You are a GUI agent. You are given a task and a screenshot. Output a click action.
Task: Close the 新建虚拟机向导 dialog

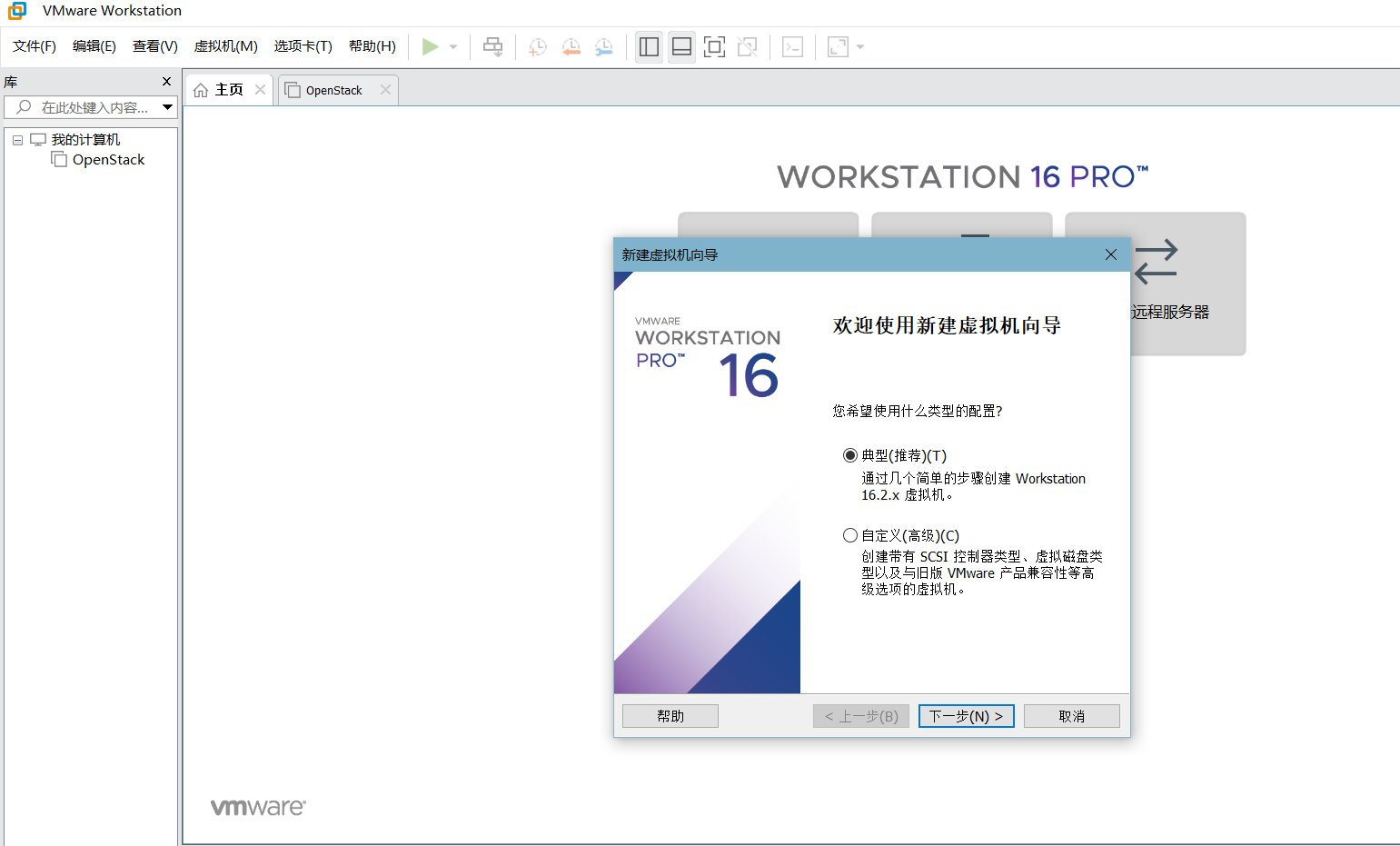coord(1111,254)
